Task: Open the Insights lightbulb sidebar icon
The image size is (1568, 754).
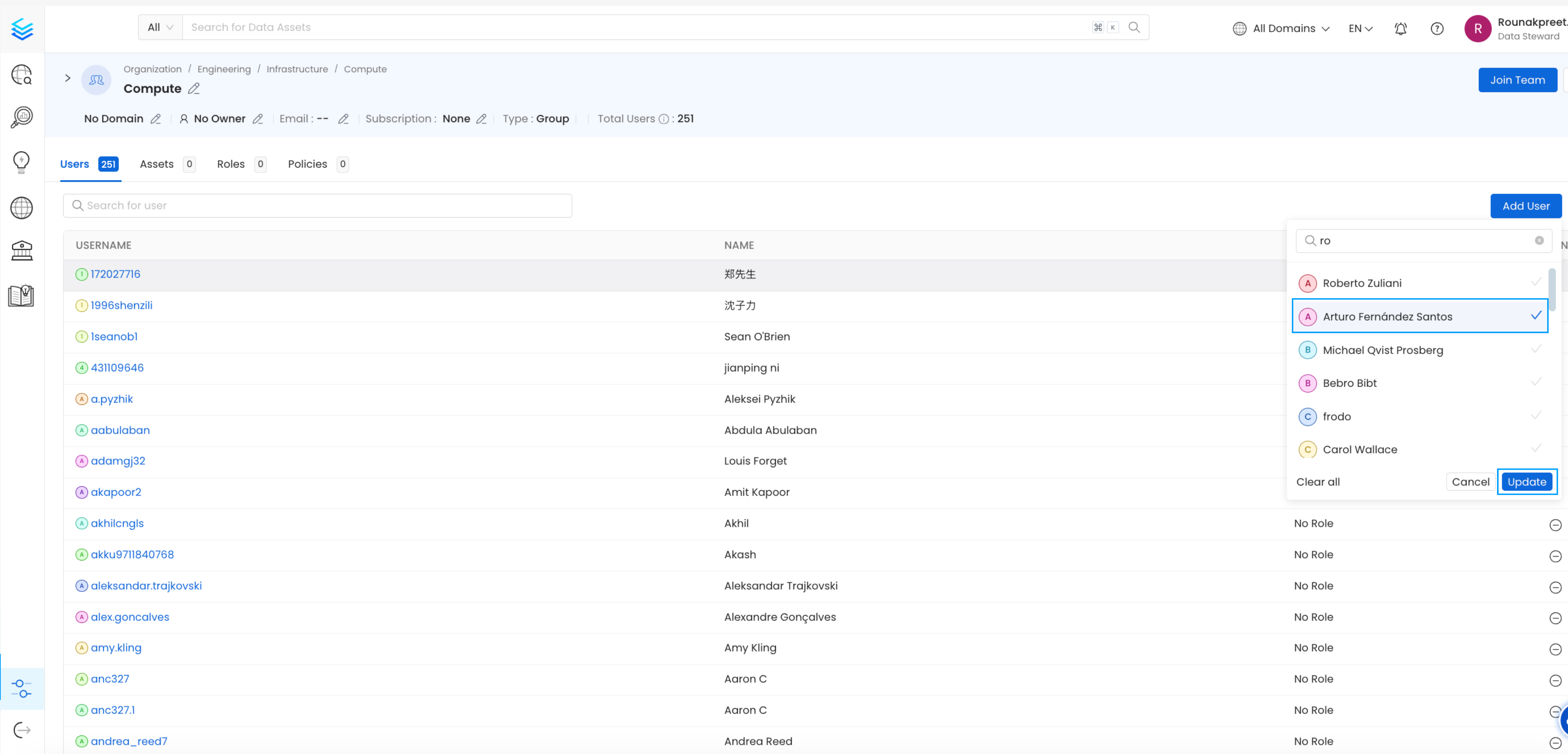Action: pyautogui.click(x=21, y=162)
